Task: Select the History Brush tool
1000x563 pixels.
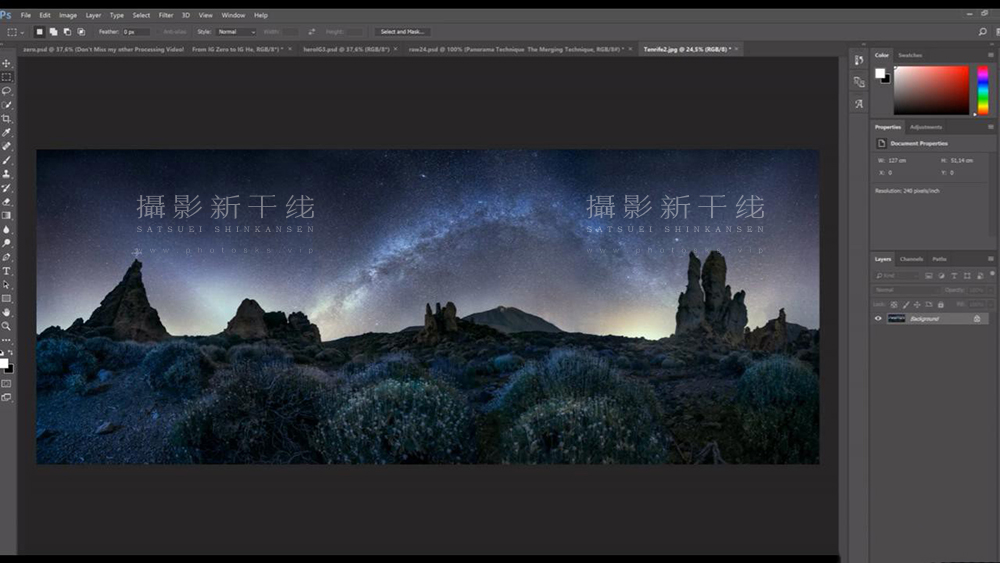Action: 6,188
